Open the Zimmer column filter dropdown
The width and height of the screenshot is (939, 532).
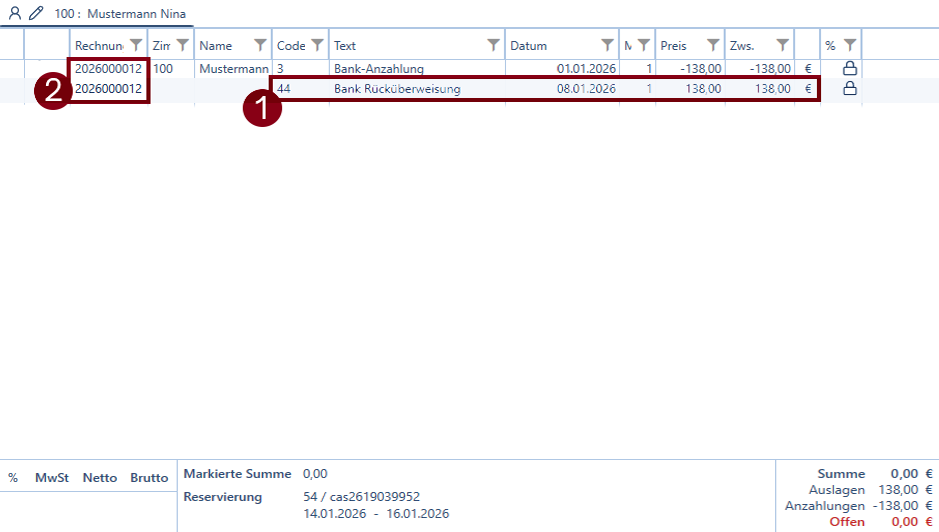183,45
